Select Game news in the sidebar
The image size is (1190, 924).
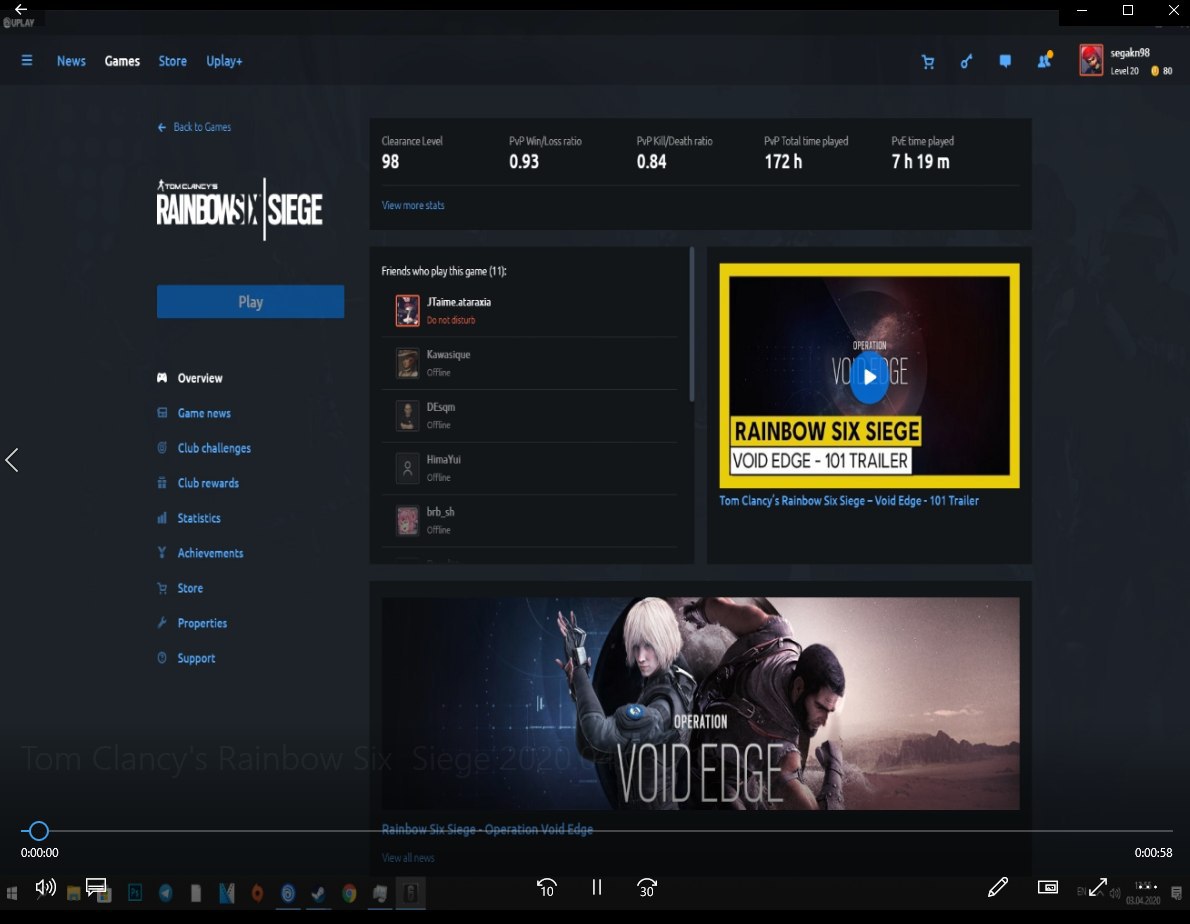pos(204,413)
